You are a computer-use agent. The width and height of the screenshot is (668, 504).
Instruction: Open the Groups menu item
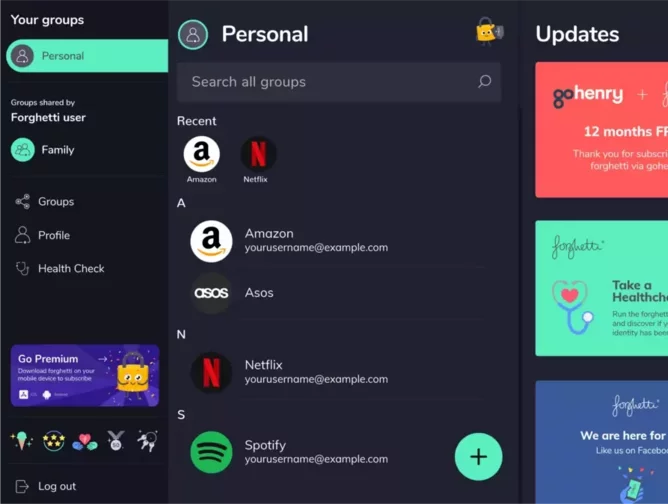45,202
